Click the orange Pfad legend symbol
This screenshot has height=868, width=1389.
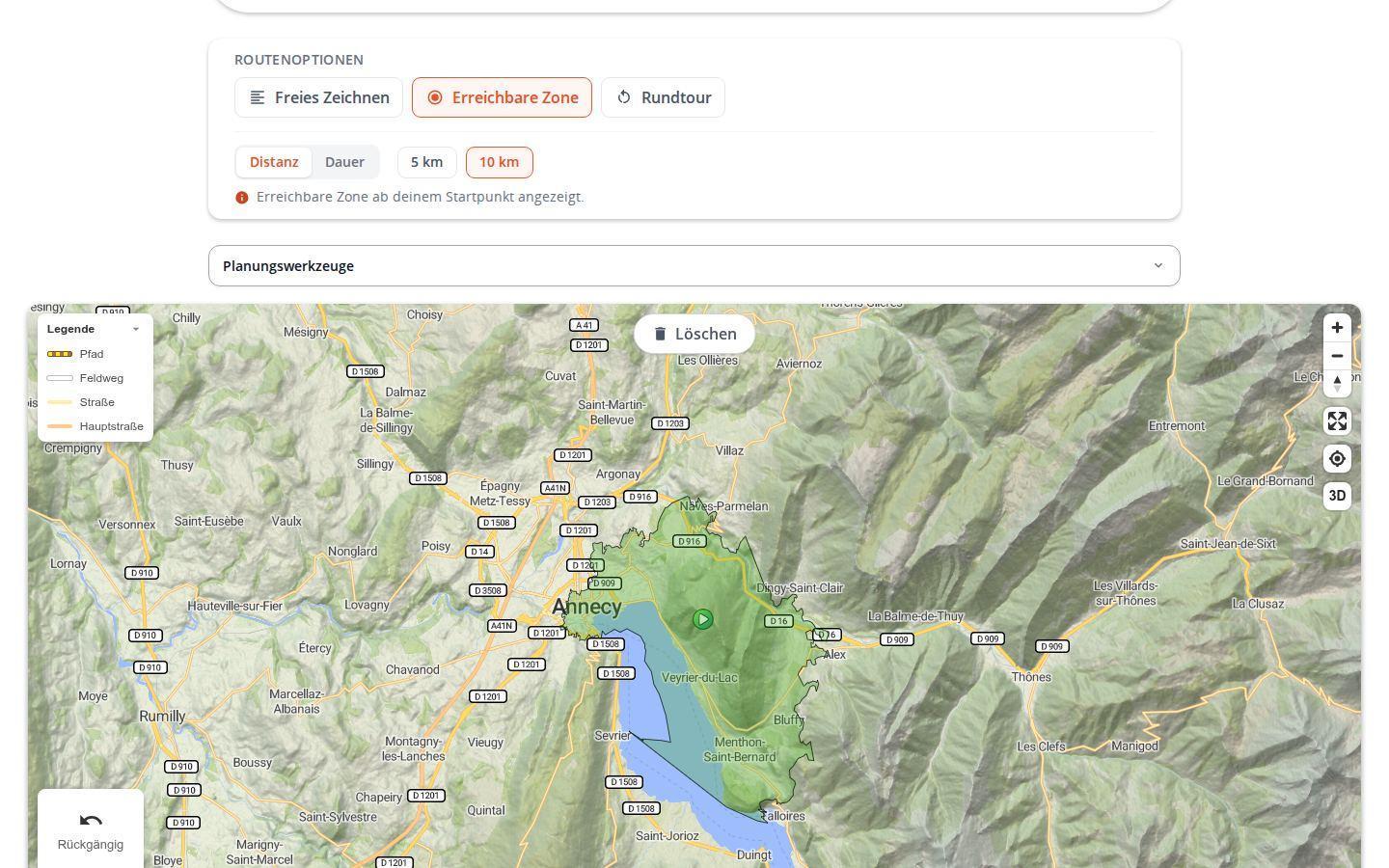(60, 354)
